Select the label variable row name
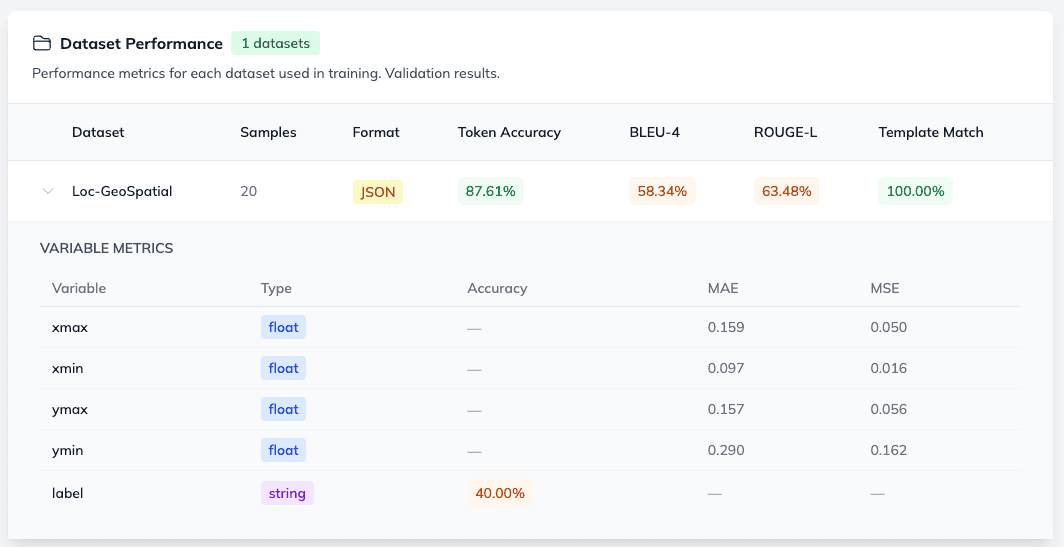The width and height of the screenshot is (1064, 547). pos(67,493)
